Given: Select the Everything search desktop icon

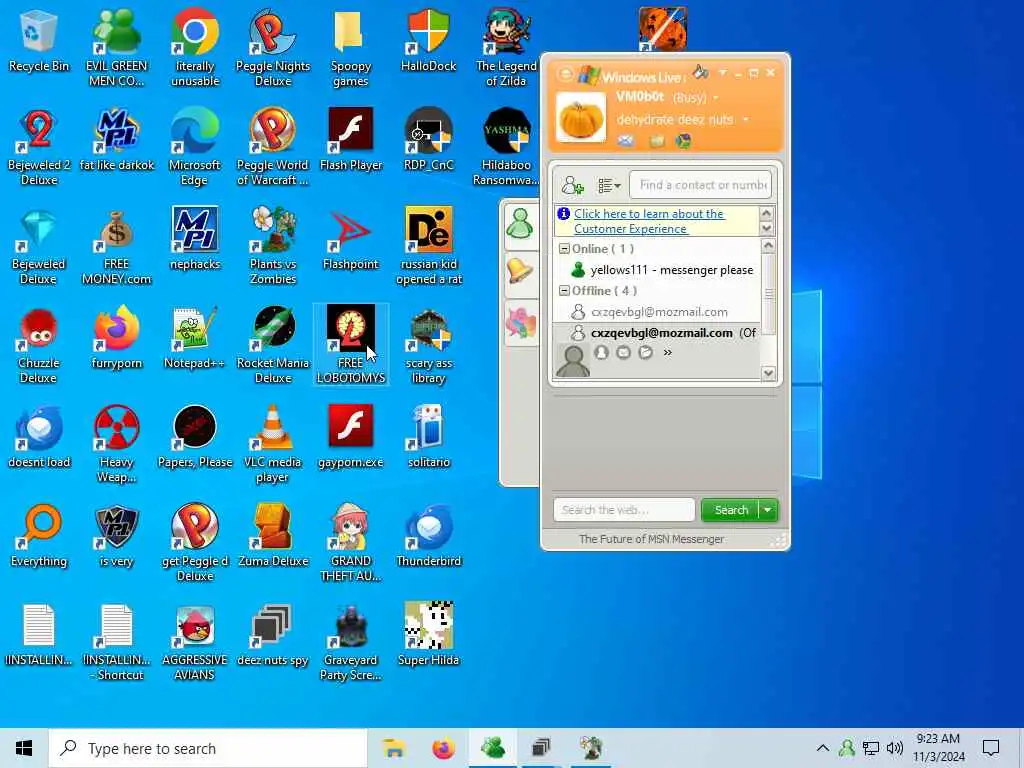Looking at the screenshot, I should [x=39, y=536].
